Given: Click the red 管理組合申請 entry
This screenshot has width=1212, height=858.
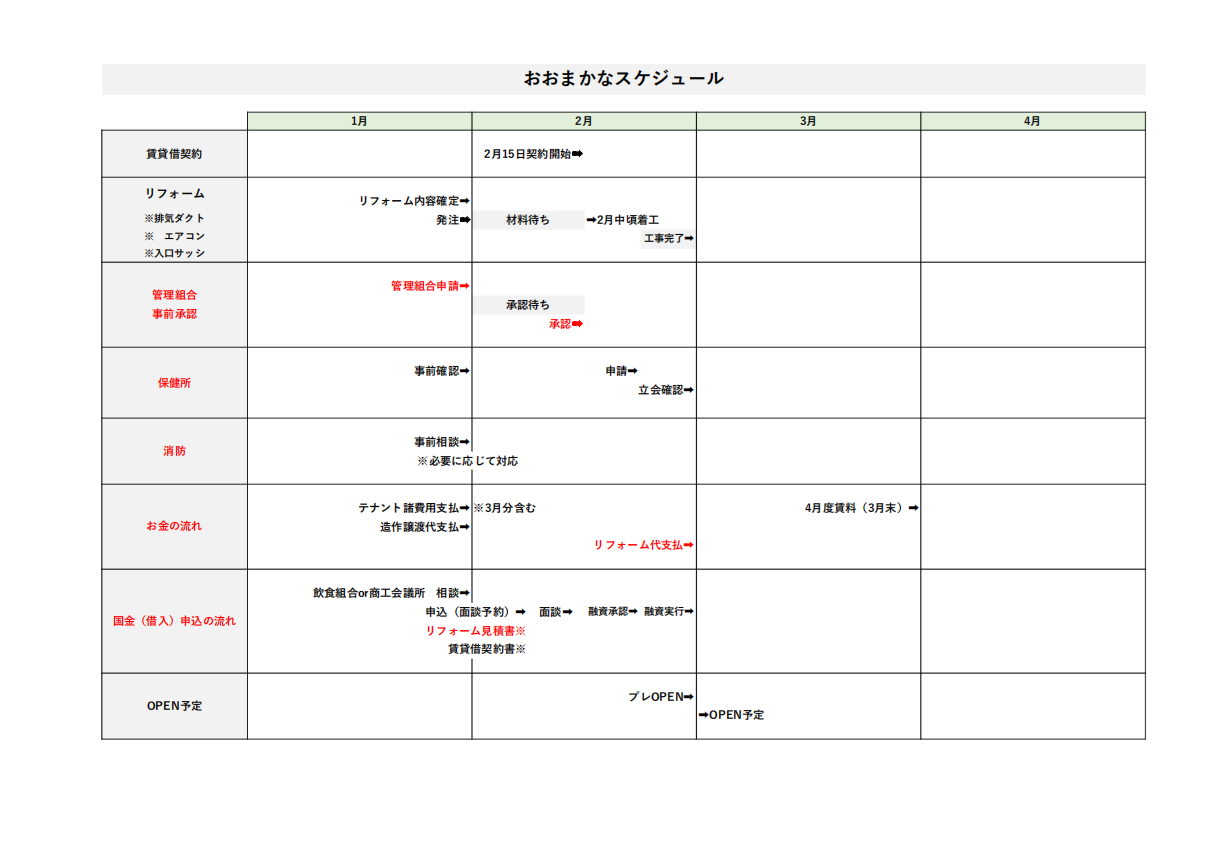Looking at the screenshot, I should pyautogui.click(x=430, y=286).
